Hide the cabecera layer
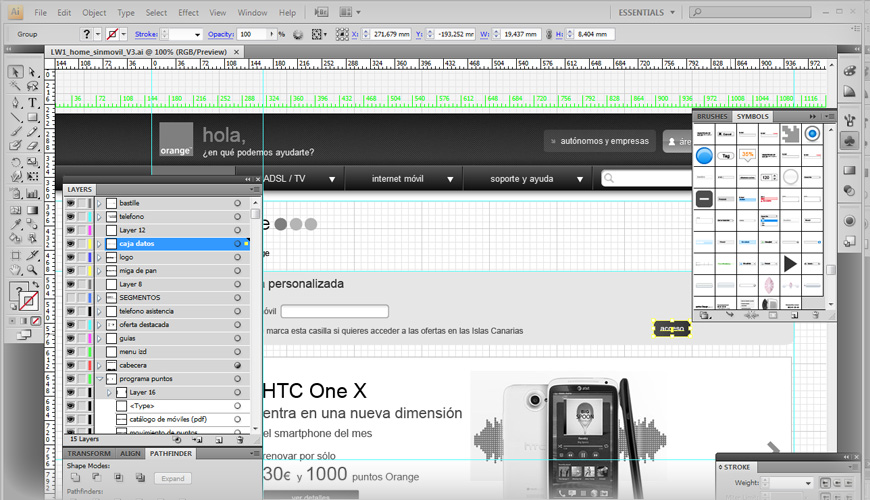 point(70,366)
